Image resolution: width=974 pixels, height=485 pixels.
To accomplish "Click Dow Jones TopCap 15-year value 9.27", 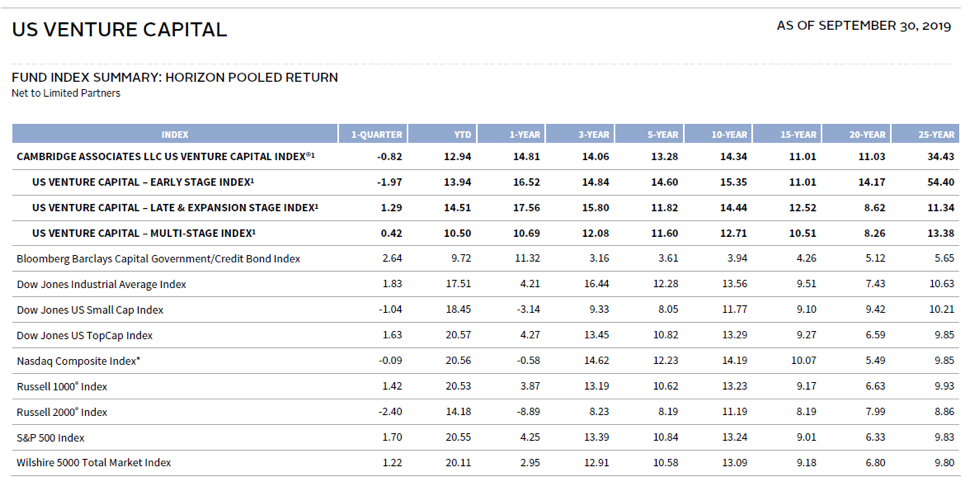I will pyautogui.click(x=806, y=335).
